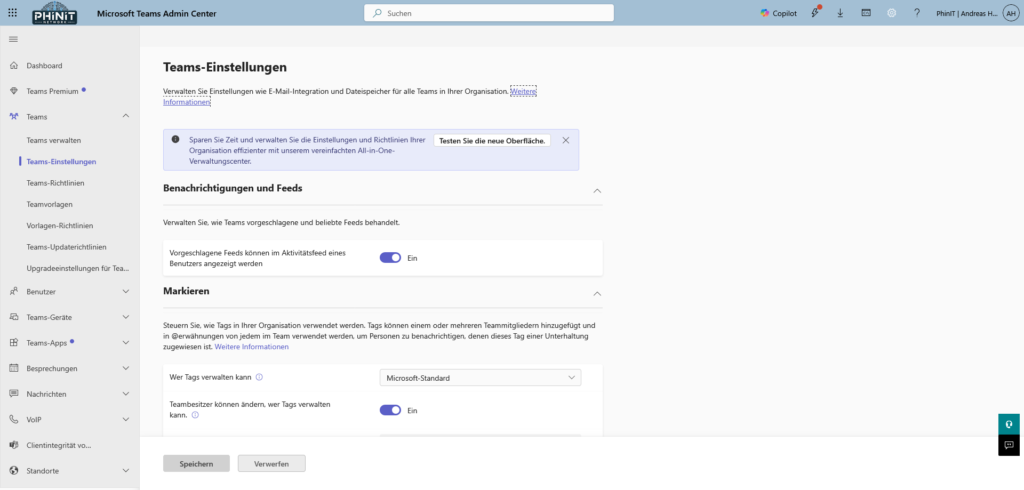Collapse the 'Markieren' section
1024x490 pixels.
coord(597,294)
